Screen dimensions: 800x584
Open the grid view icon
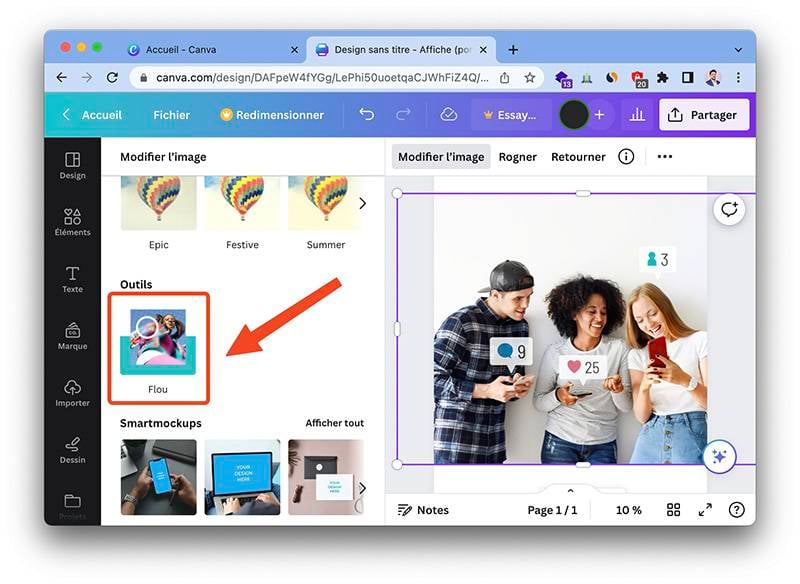click(673, 510)
